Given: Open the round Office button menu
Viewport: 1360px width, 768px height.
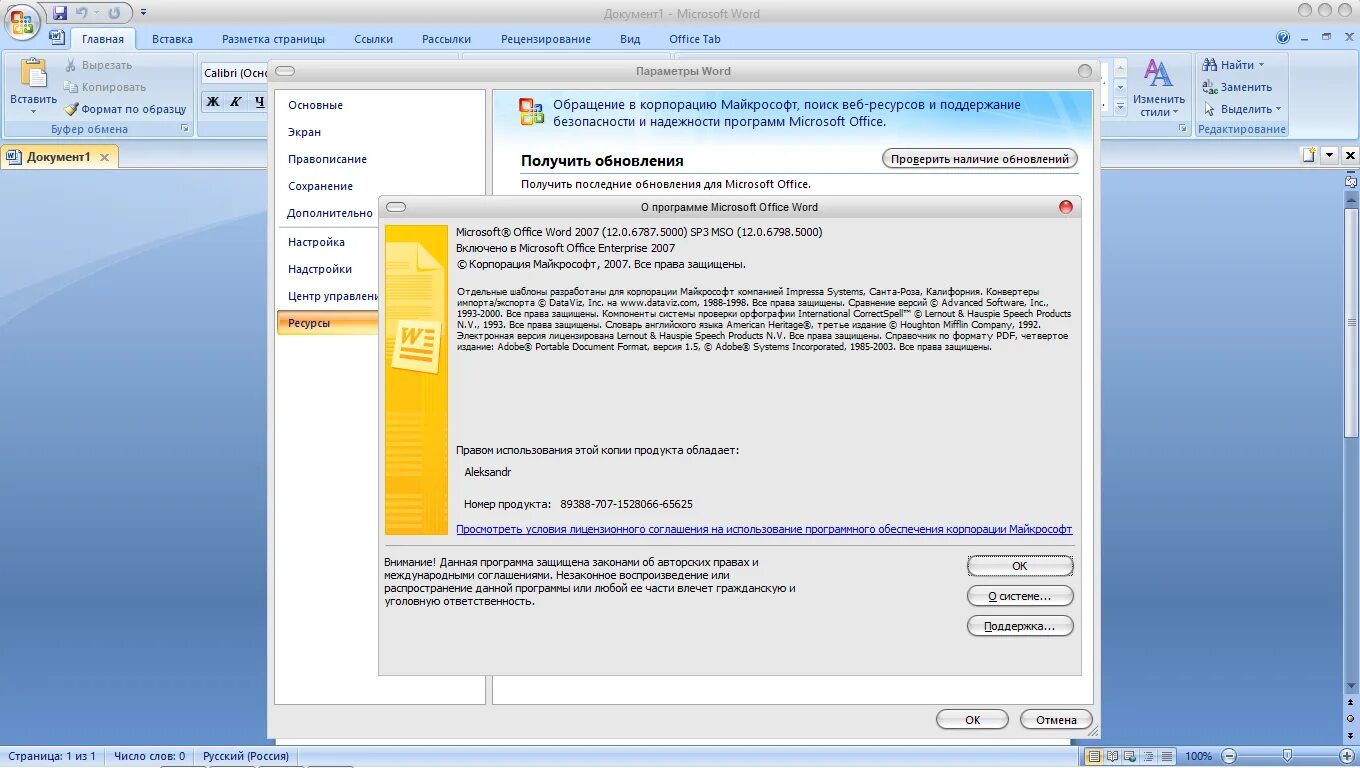Looking at the screenshot, I should pos(22,20).
